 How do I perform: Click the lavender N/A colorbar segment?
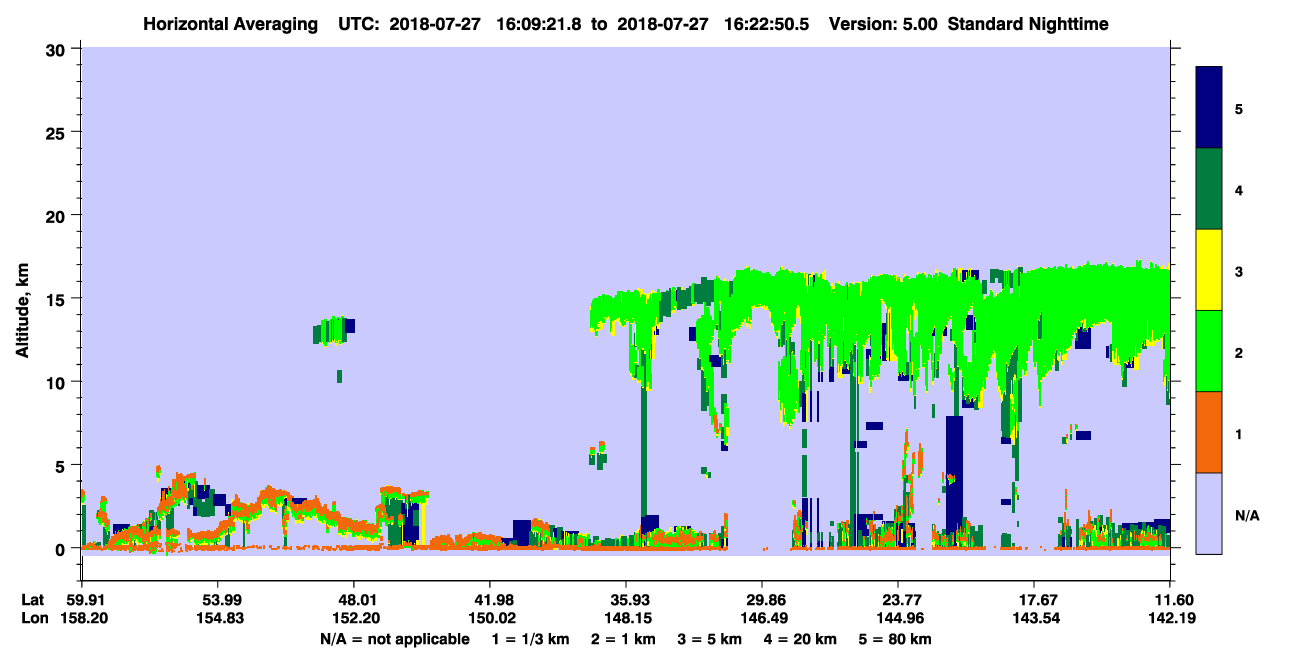pos(1209,512)
